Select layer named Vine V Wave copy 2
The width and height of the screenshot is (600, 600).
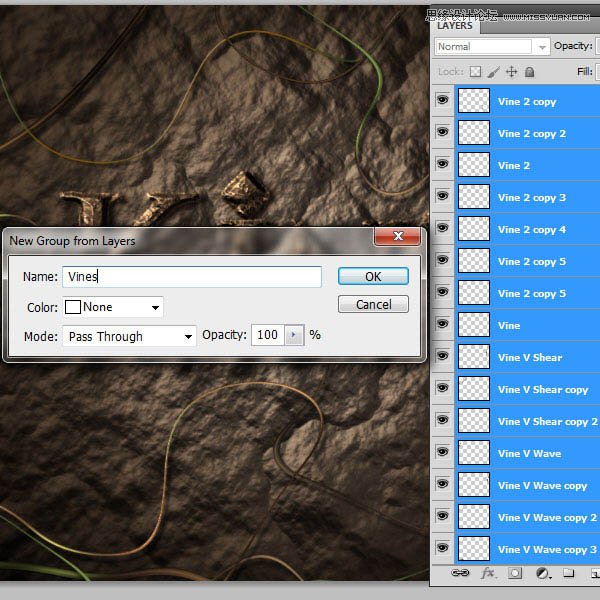(x=528, y=517)
